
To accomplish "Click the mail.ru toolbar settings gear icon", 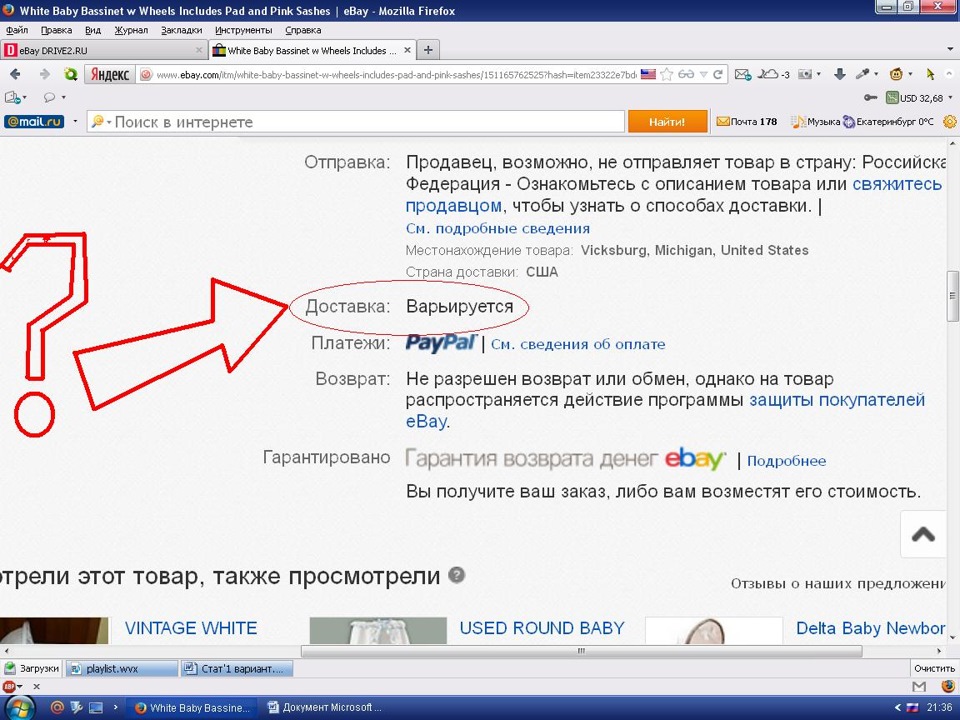I will (950, 122).
